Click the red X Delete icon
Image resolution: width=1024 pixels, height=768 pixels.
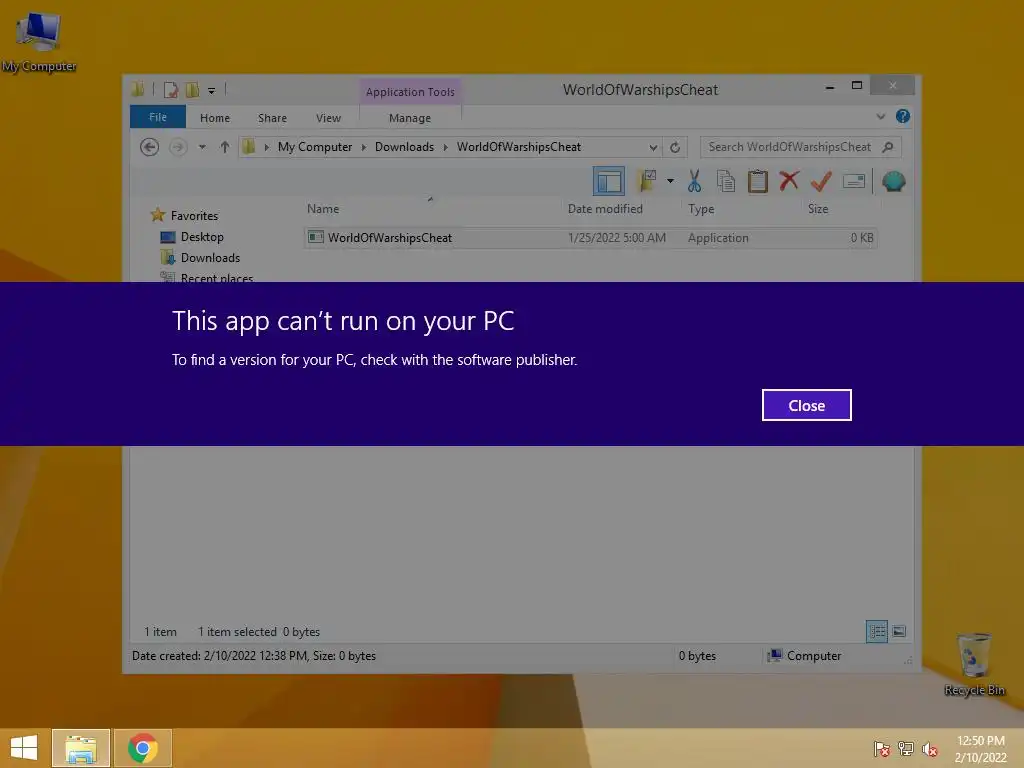click(789, 180)
